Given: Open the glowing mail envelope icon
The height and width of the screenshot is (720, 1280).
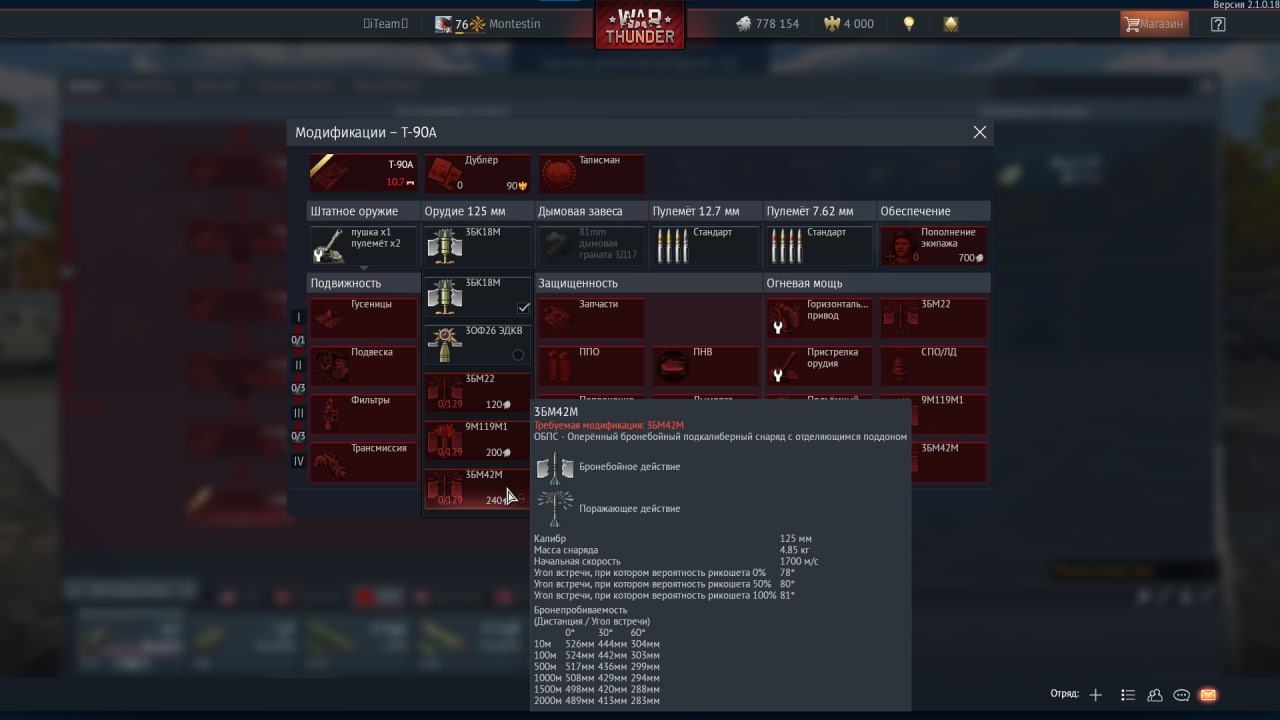Looking at the screenshot, I should (x=1208, y=694).
